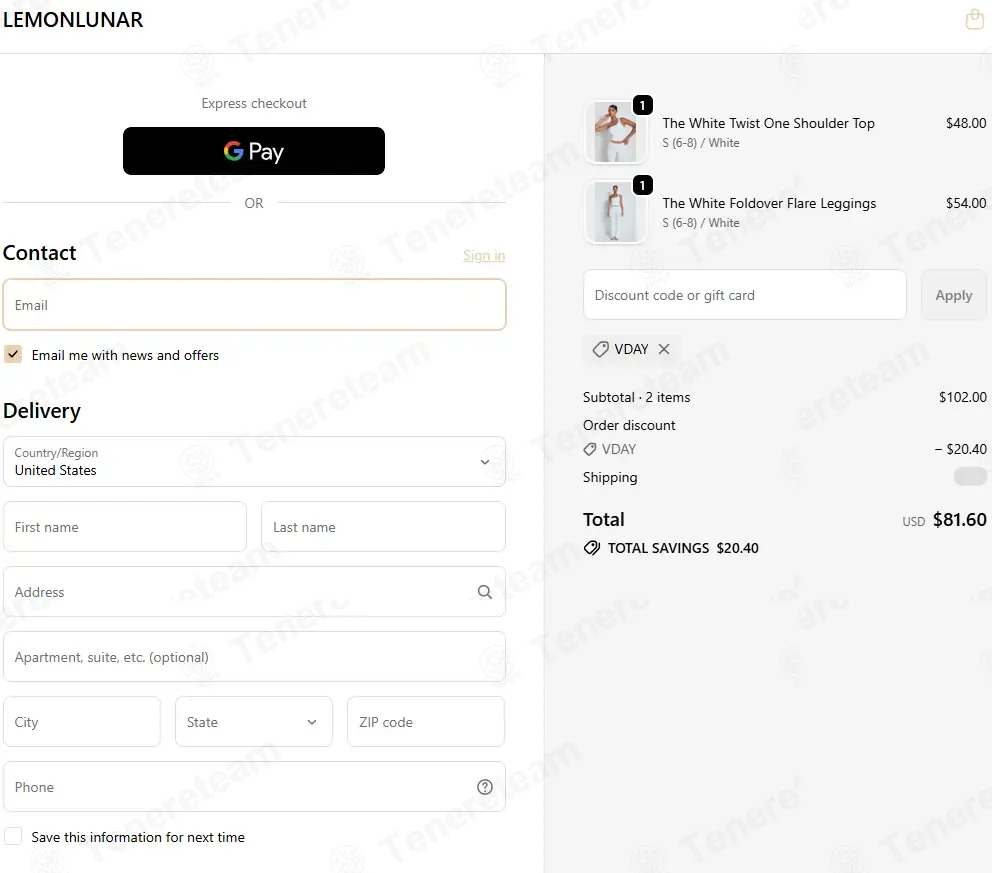Image resolution: width=992 pixels, height=873 pixels.
Task: Uncheck Email me with news and offers
Action: (x=13, y=354)
